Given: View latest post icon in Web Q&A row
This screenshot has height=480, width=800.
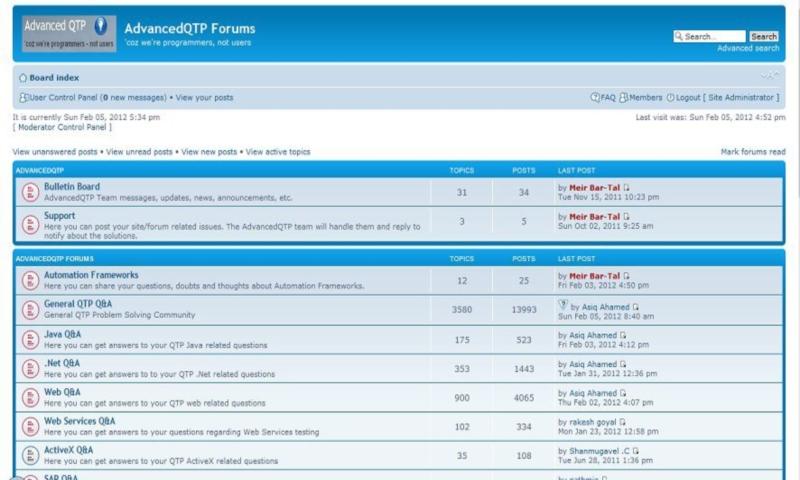Looking at the screenshot, I should (x=623, y=393).
